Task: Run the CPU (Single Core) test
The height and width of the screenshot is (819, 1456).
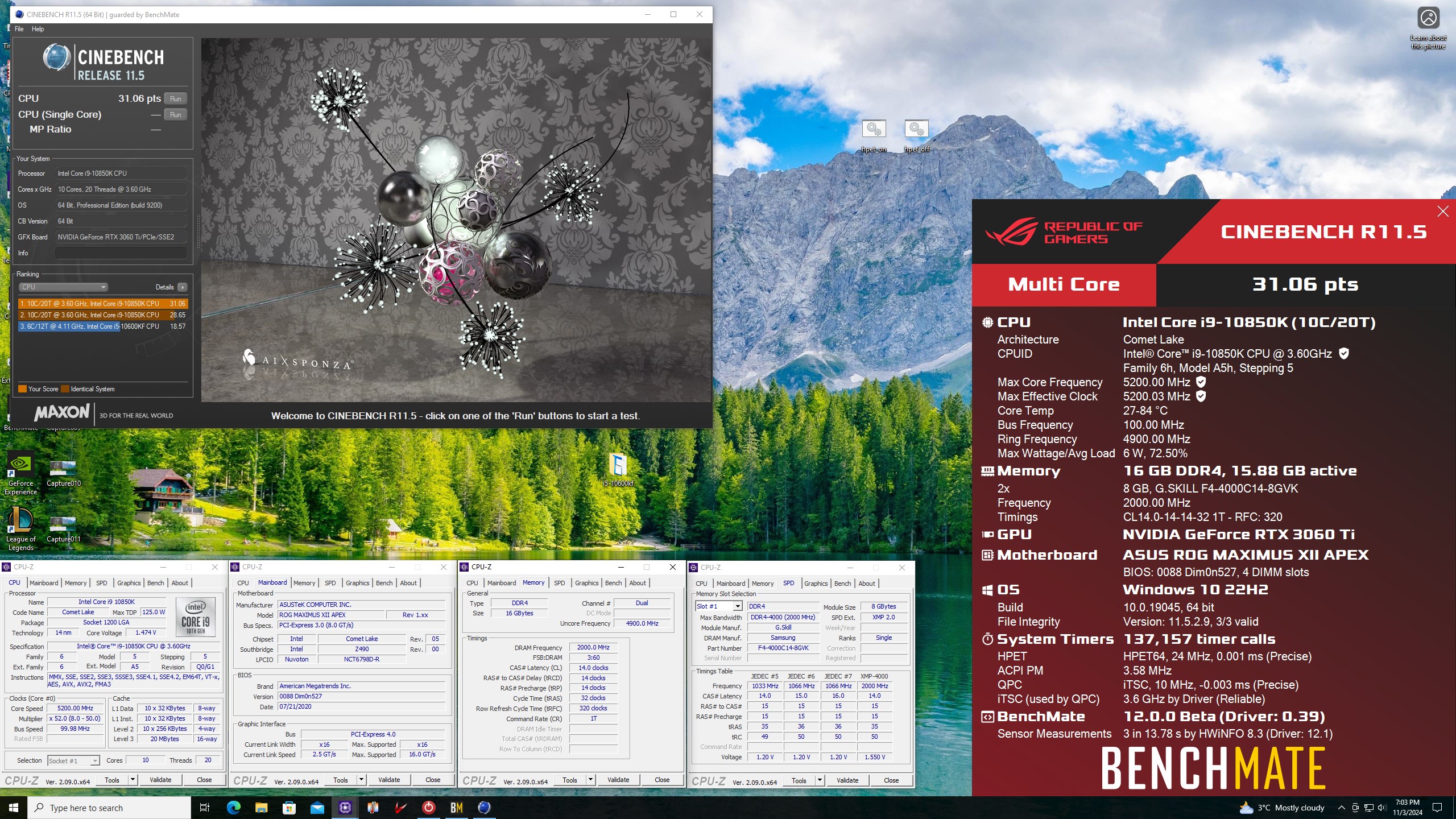Action: point(176,115)
